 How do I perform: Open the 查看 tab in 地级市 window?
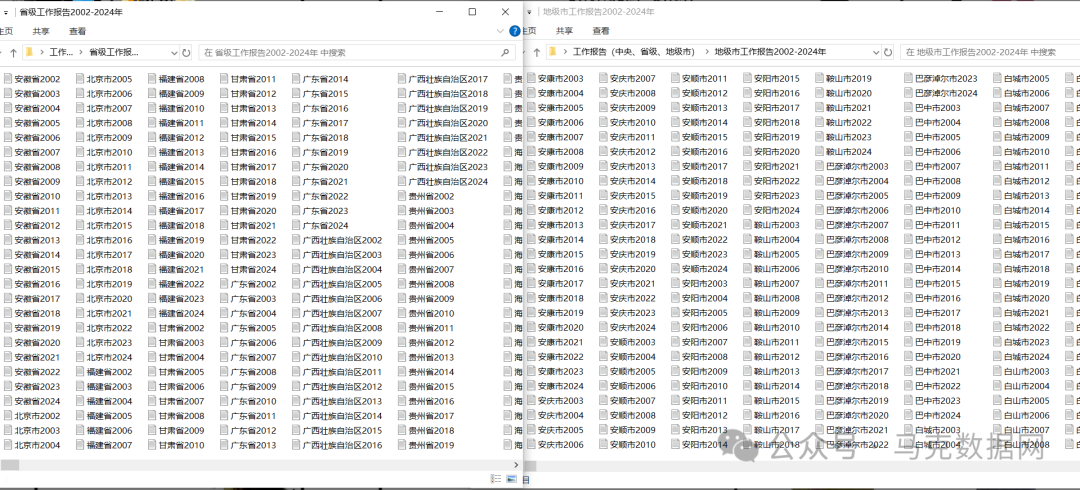pos(601,31)
